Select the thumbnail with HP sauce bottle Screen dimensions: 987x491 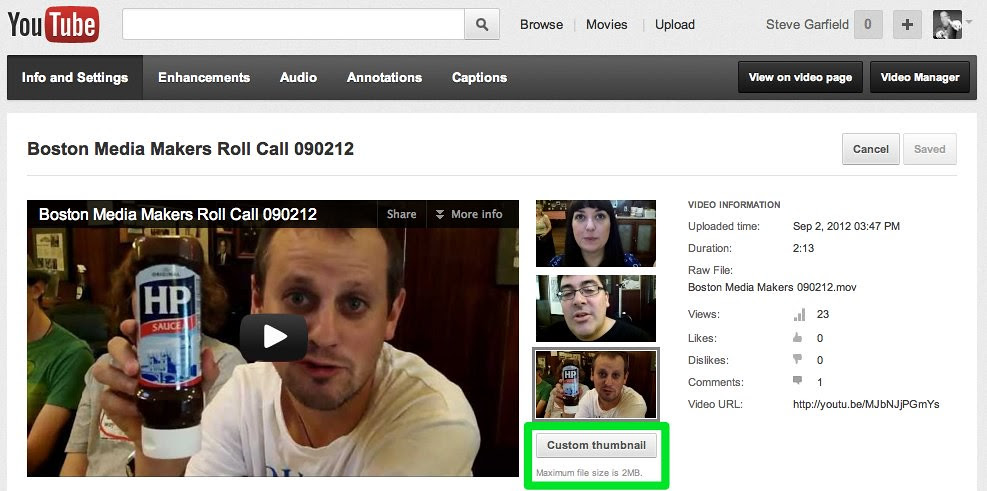coord(595,385)
